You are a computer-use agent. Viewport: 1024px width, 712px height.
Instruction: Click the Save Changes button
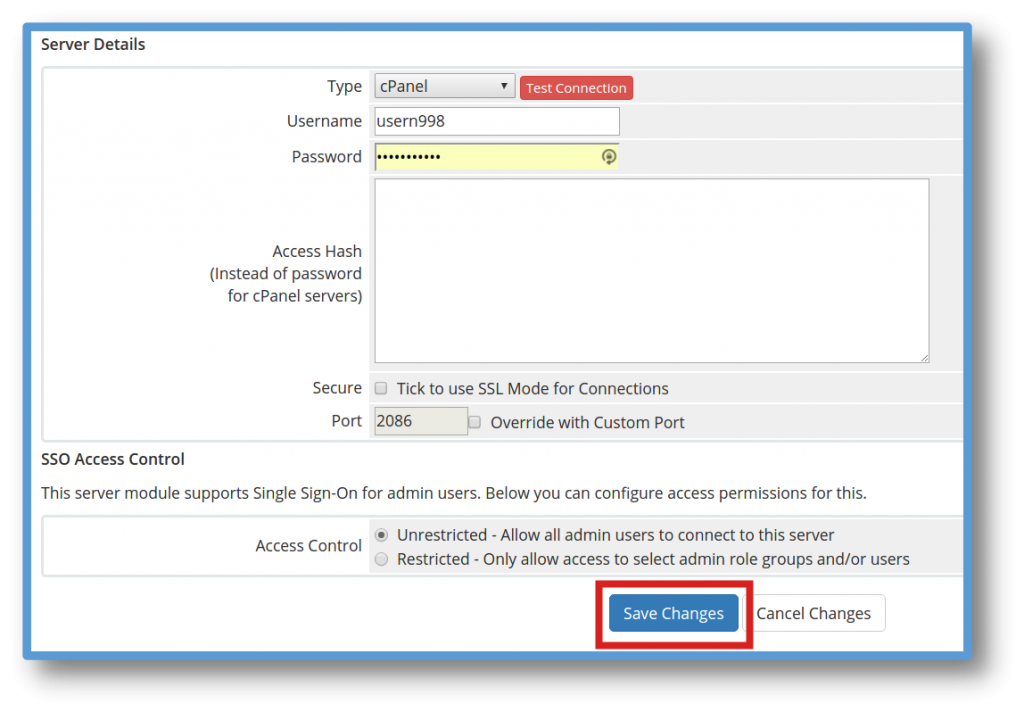pyautogui.click(x=673, y=614)
